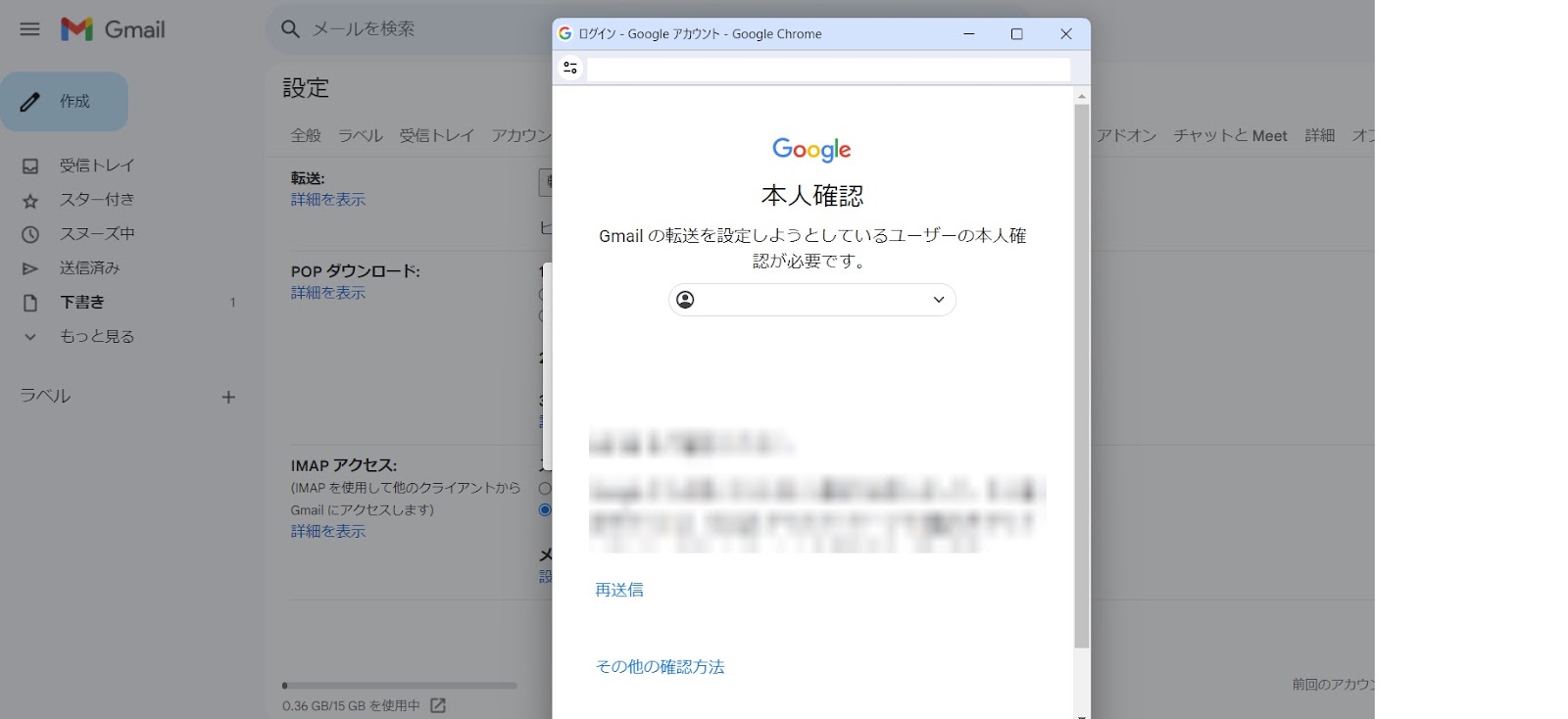
Task: Open 送信済み folder
Action: (x=89, y=267)
